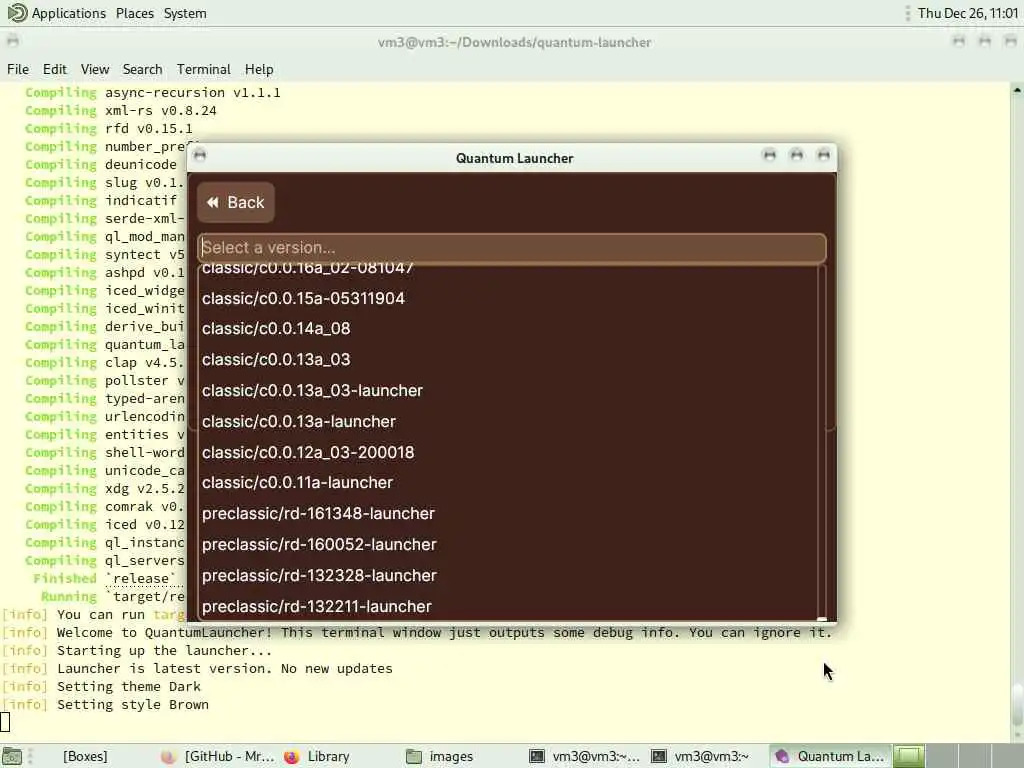Click the version list scrollbar thumb
Viewport: 1024px width, 768px height.
pos(822,619)
